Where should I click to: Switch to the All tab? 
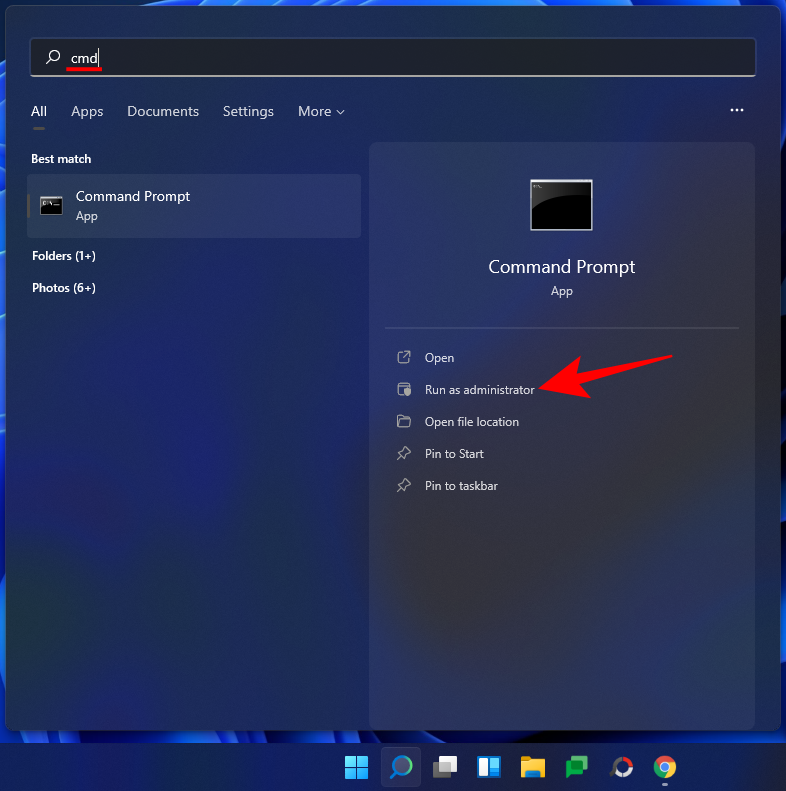tap(39, 111)
